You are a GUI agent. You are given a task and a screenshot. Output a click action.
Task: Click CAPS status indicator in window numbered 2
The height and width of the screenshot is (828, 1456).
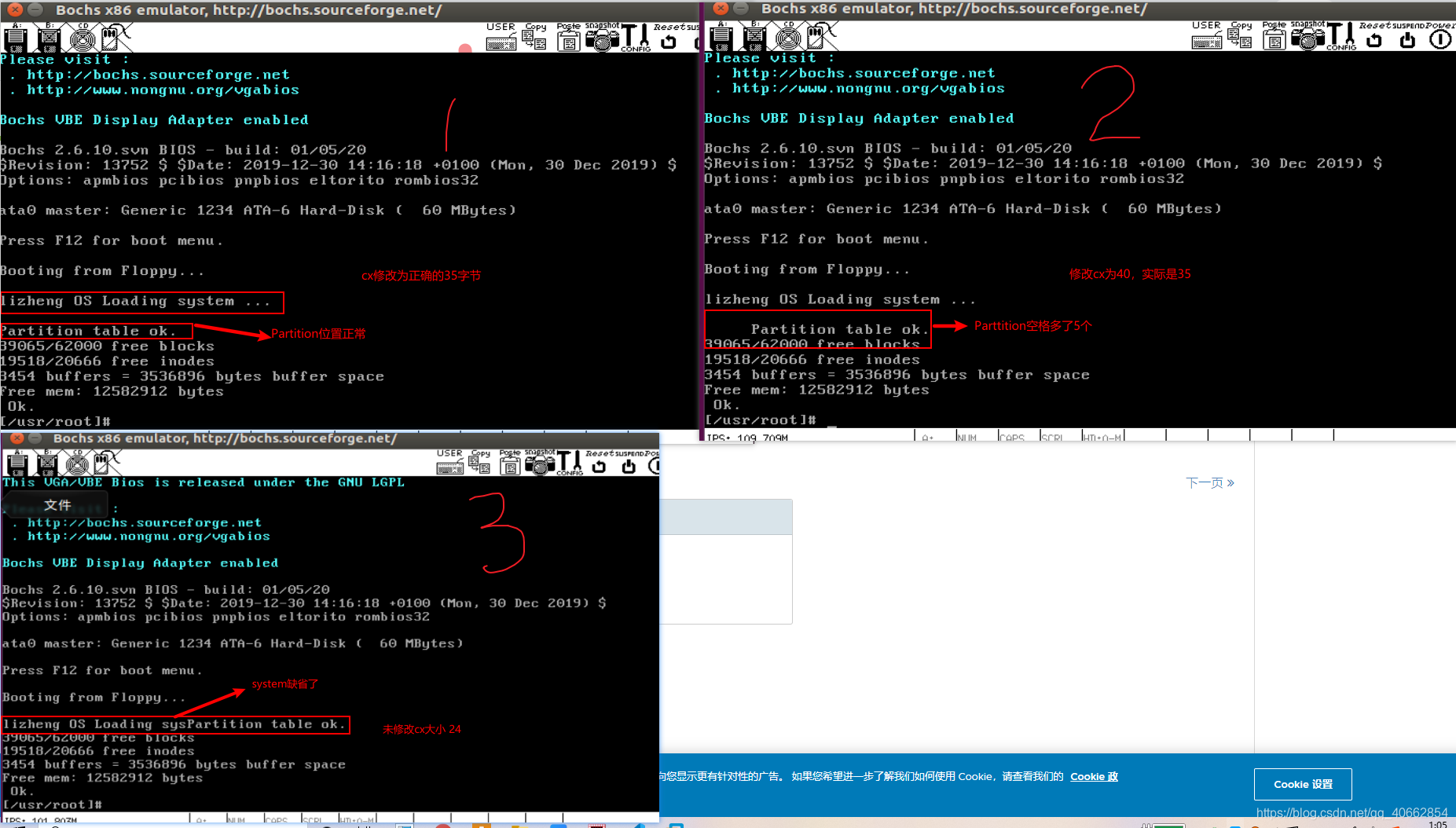[x=1012, y=438]
